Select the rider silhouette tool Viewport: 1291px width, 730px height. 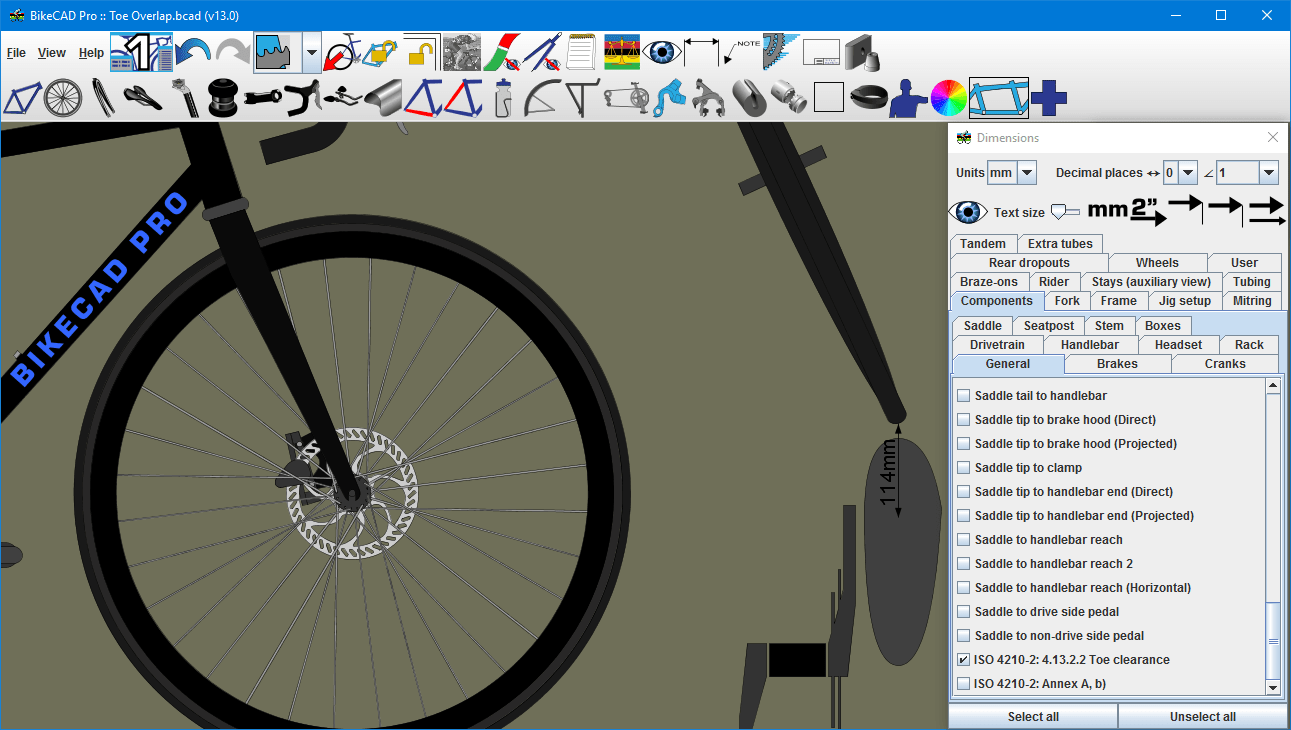(x=907, y=98)
